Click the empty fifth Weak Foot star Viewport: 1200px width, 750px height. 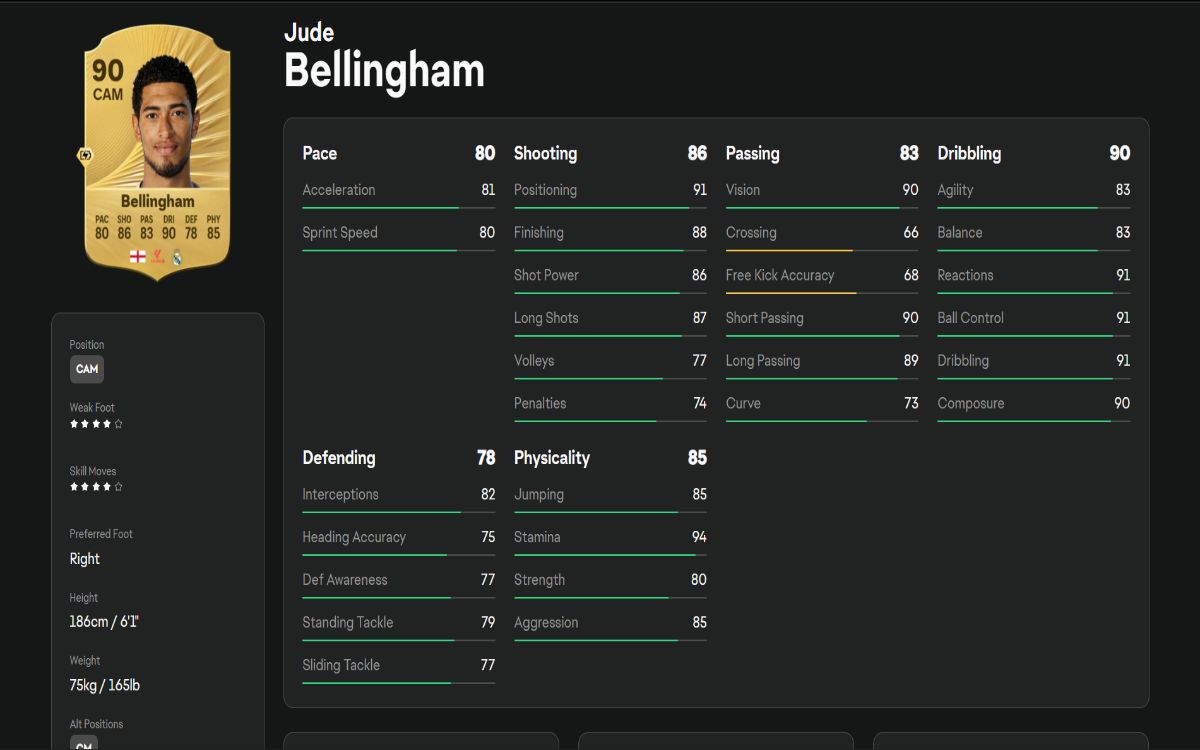tap(119, 424)
